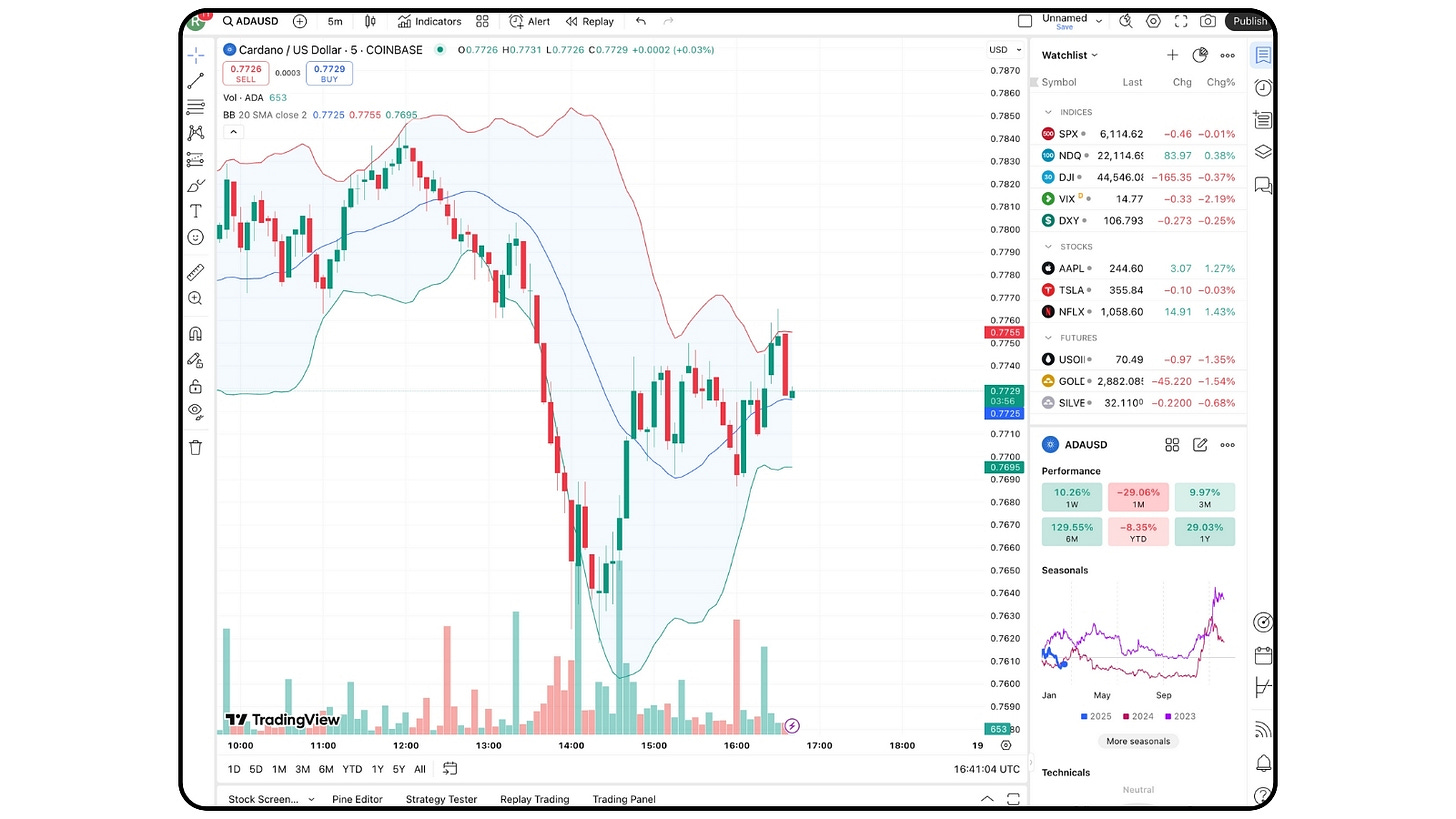Open the Stock Screener dropdown
This screenshot has height=819, width=1456.
[x=271, y=799]
